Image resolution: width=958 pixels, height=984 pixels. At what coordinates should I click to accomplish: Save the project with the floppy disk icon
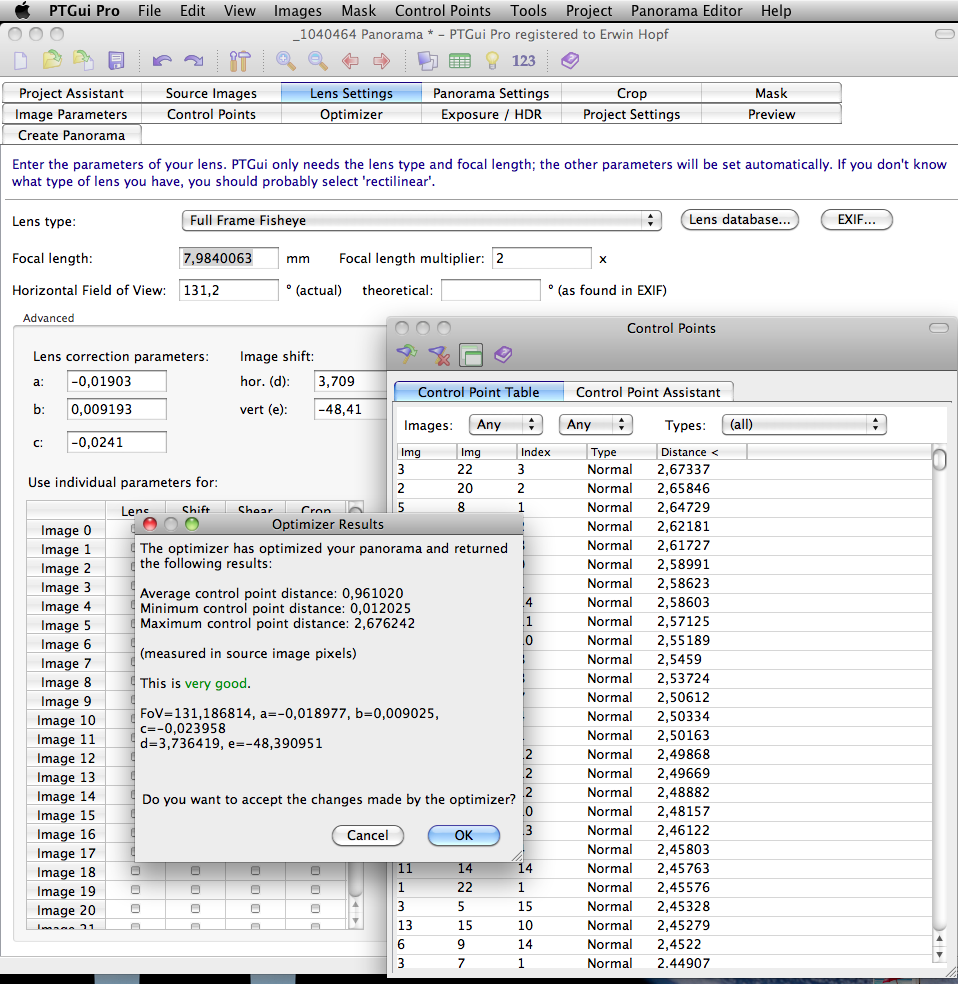(116, 60)
